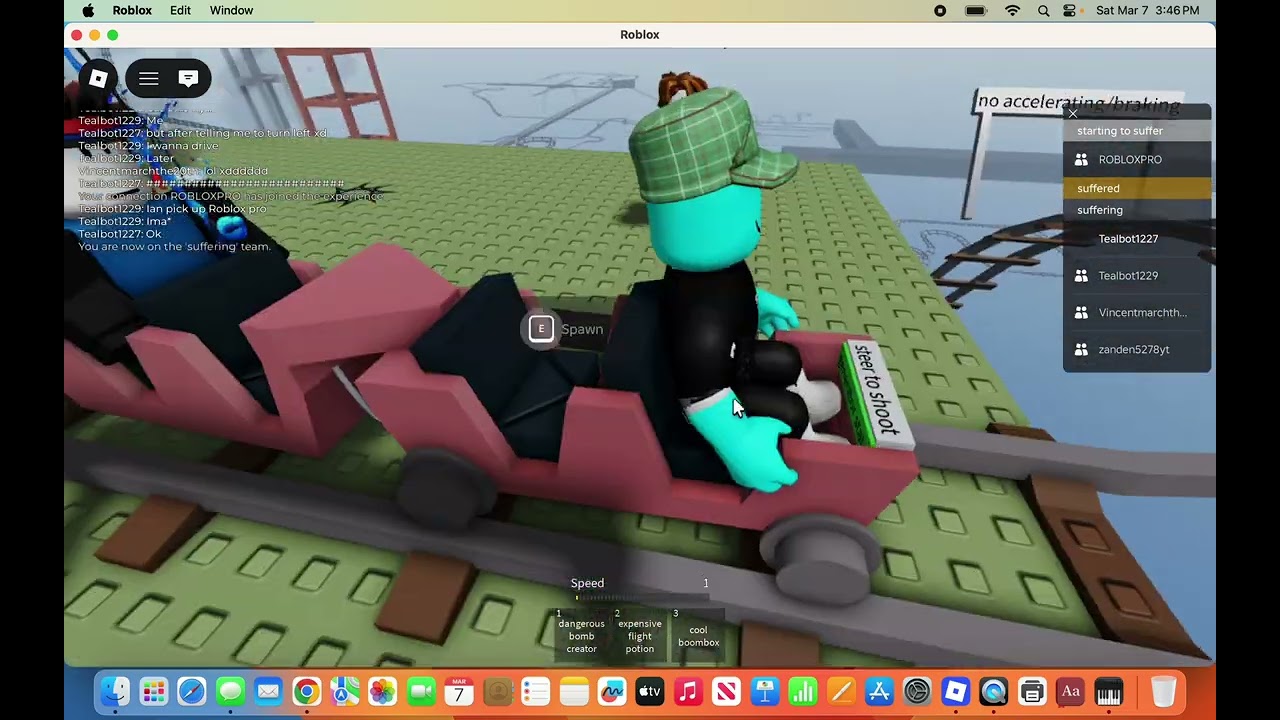Click the Roblox app icon in the Dock
This screenshot has width=1280, height=720.
pos(956,691)
